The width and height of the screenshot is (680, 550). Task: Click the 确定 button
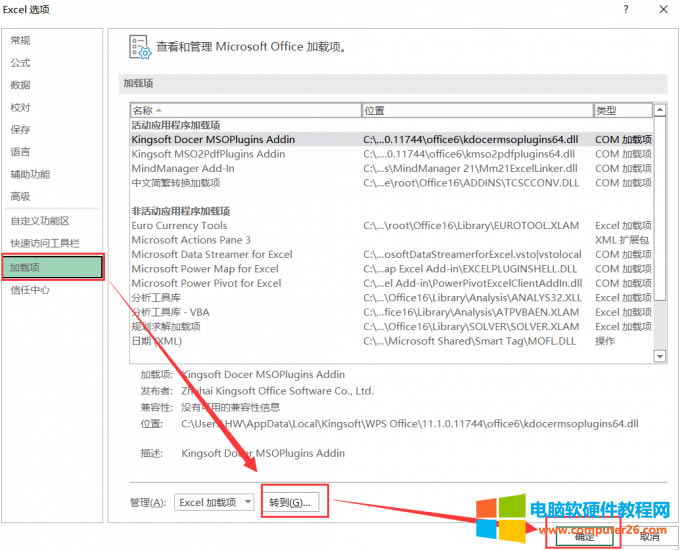[583, 536]
